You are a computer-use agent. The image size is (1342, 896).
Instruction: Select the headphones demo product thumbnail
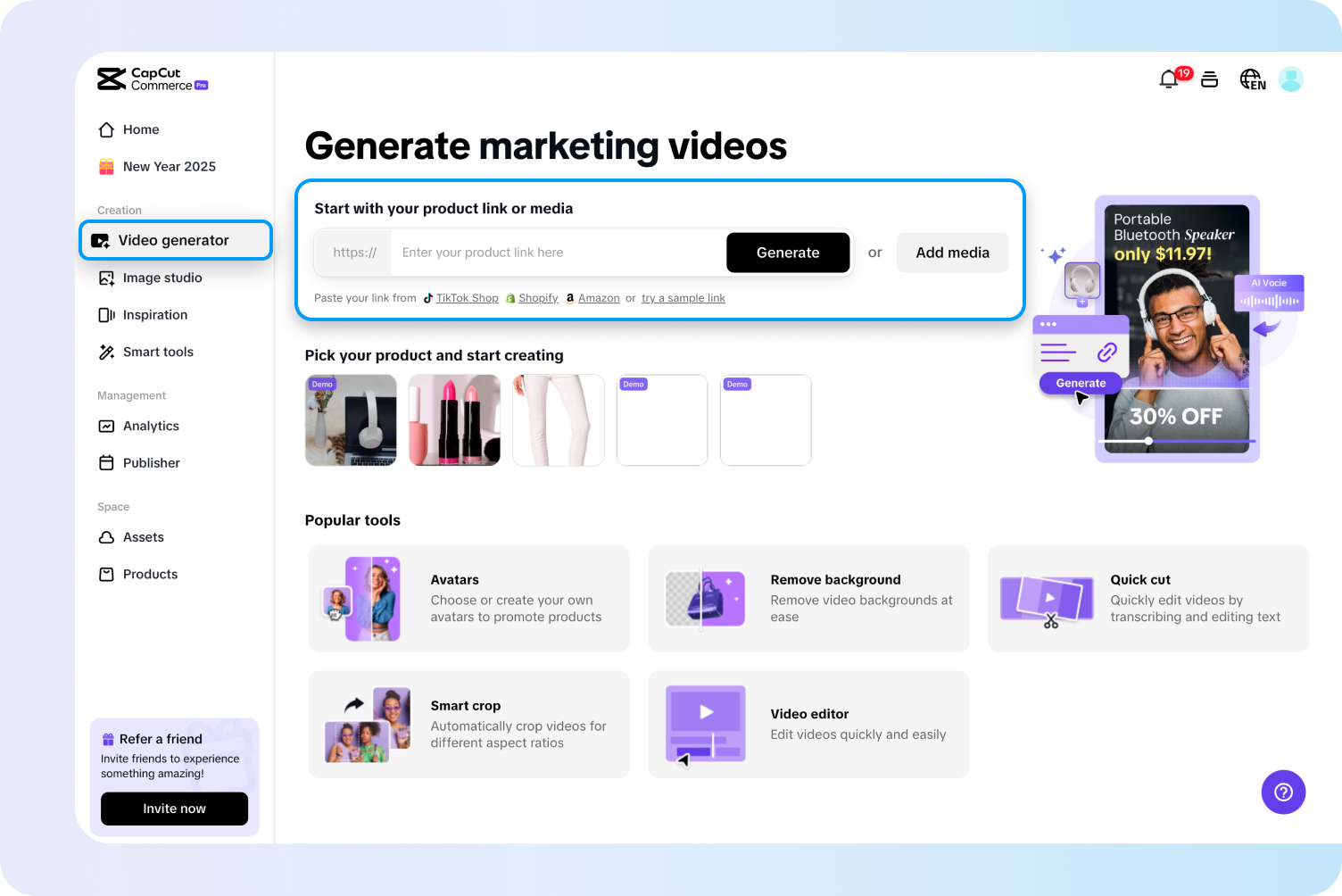pos(351,419)
